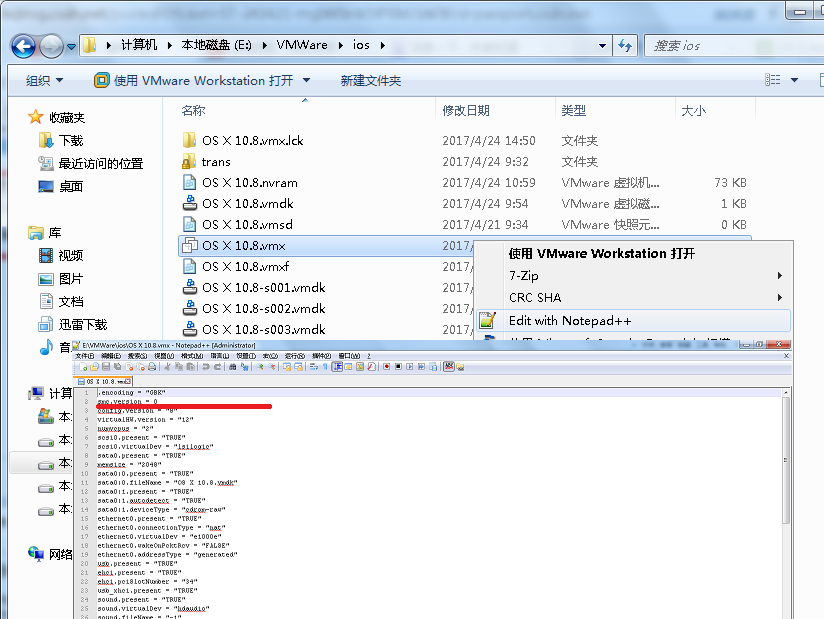Click the Explorer Back button
824x619 pixels.
pos(23,46)
